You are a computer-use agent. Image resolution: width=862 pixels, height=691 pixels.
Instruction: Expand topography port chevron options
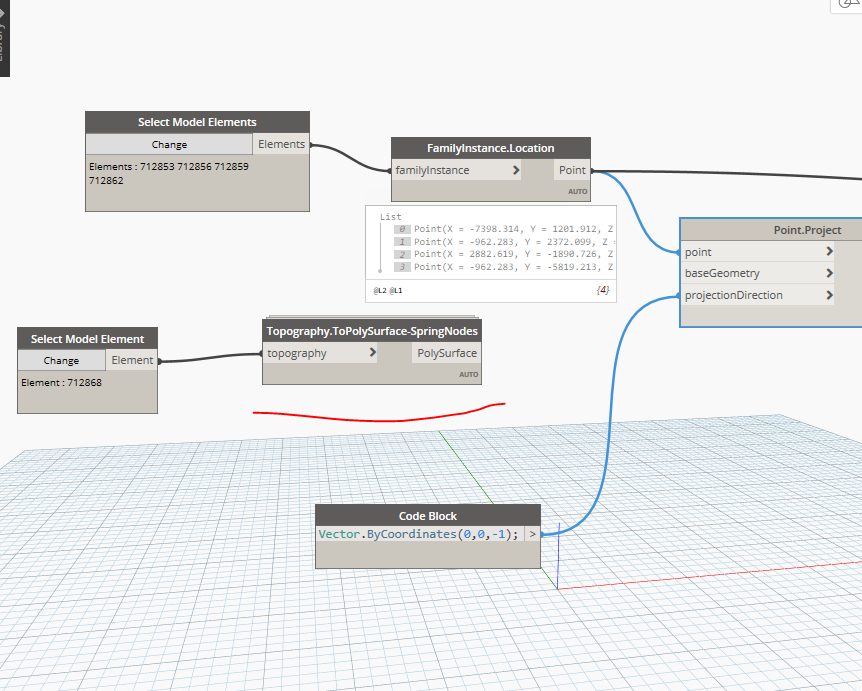pyautogui.click(x=373, y=352)
